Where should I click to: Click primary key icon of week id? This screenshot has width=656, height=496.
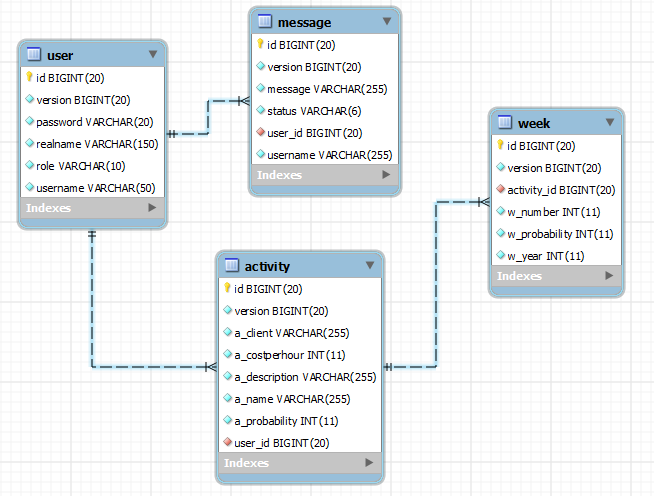click(500, 145)
